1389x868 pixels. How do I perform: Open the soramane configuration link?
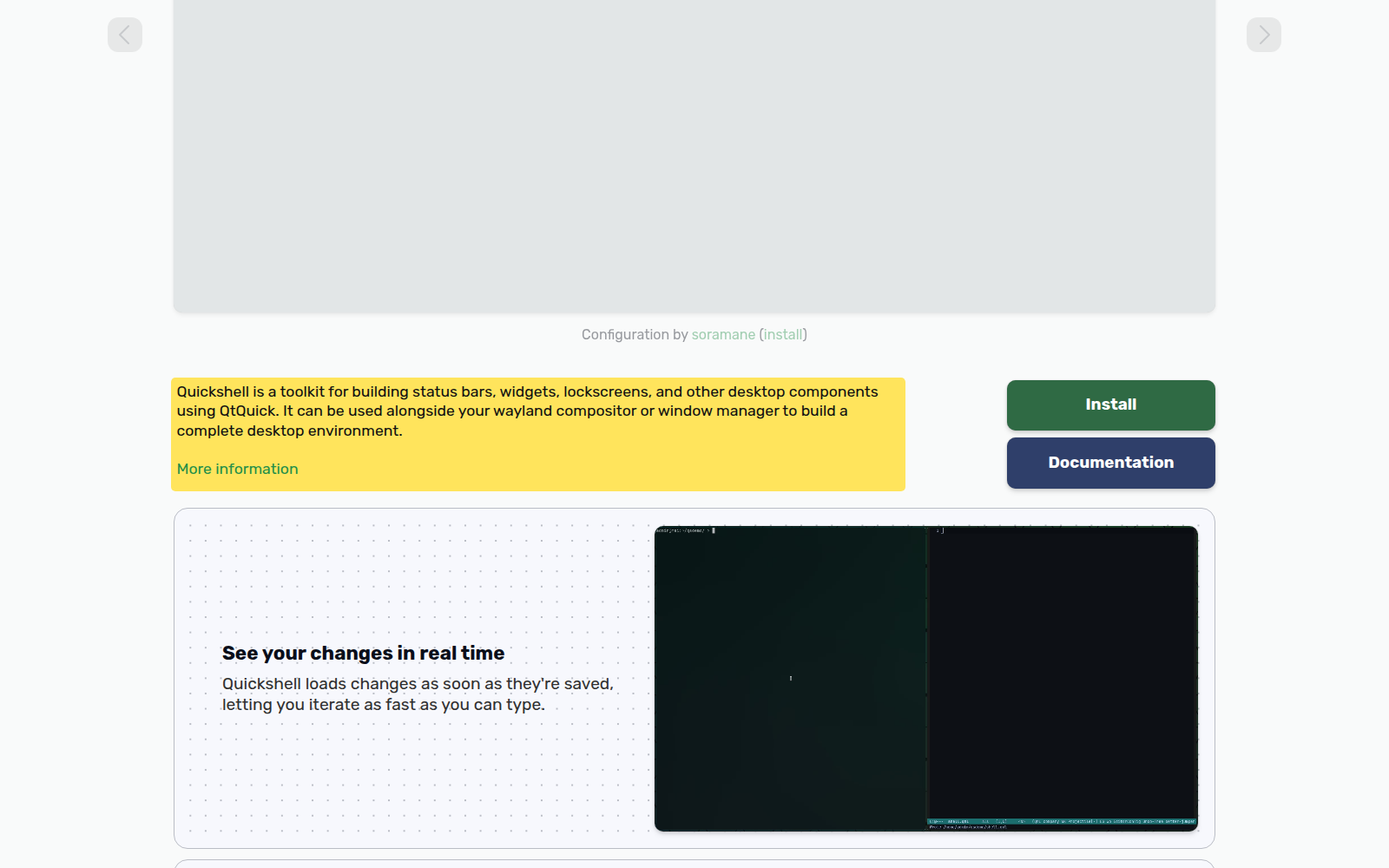[x=723, y=335]
